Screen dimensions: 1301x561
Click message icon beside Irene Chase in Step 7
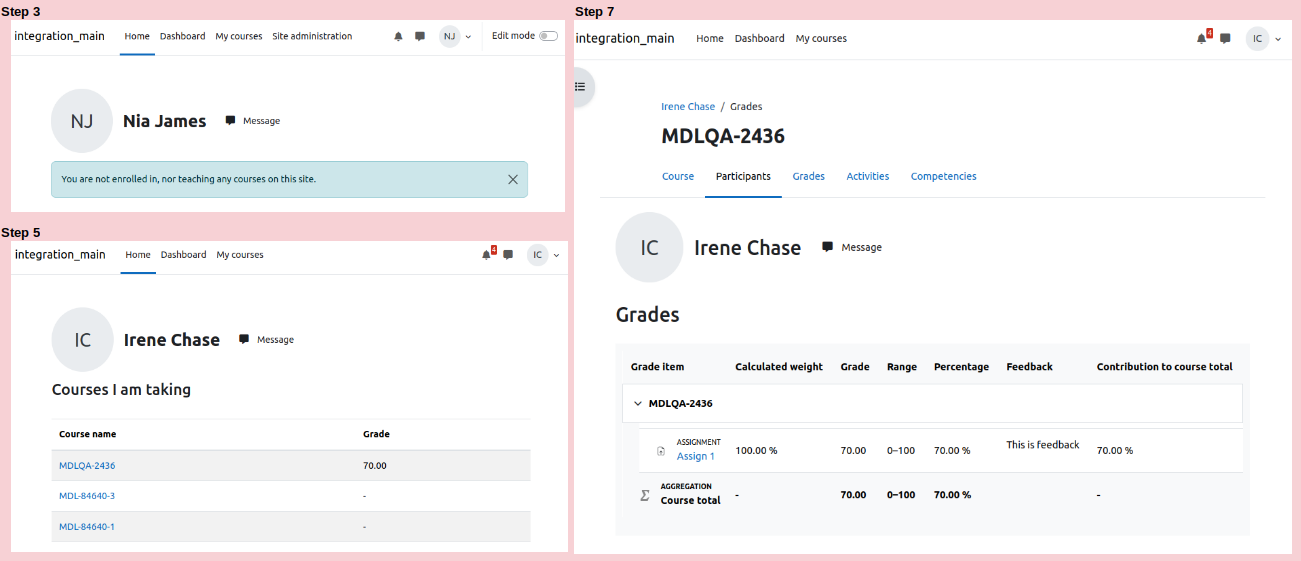(828, 246)
